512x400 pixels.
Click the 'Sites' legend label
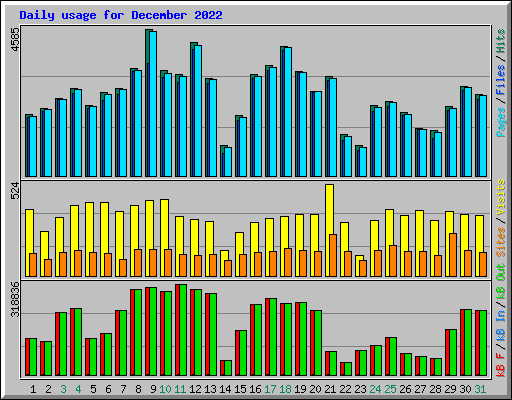tap(501, 242)
